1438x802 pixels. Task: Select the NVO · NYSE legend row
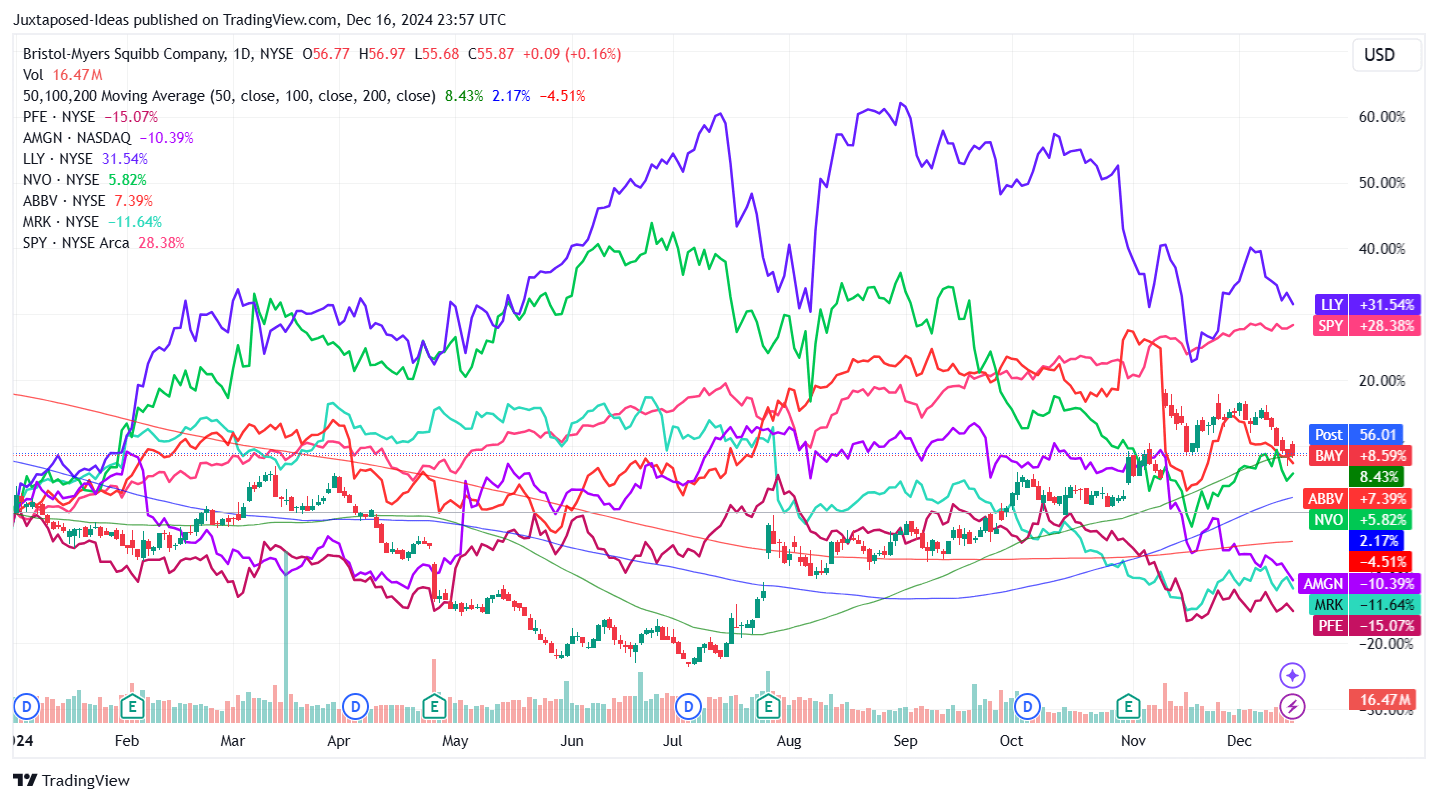85,180
